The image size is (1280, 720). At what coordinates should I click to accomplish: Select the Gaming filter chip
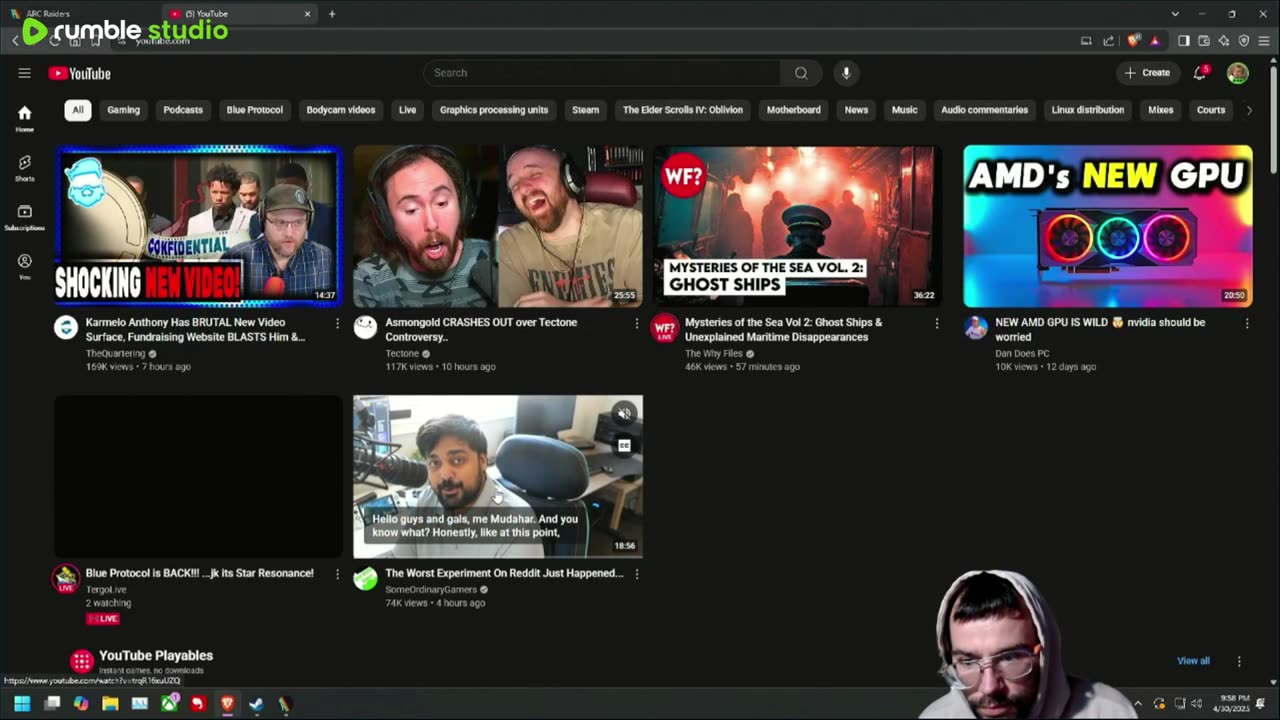124,110
